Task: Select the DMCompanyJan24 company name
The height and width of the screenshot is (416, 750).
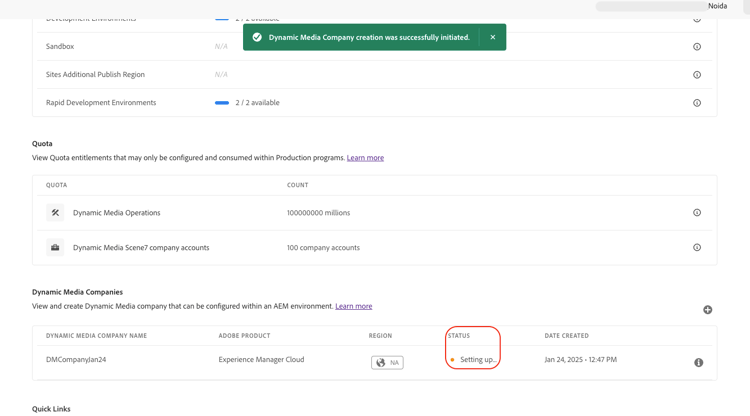Action: (75, 360)
